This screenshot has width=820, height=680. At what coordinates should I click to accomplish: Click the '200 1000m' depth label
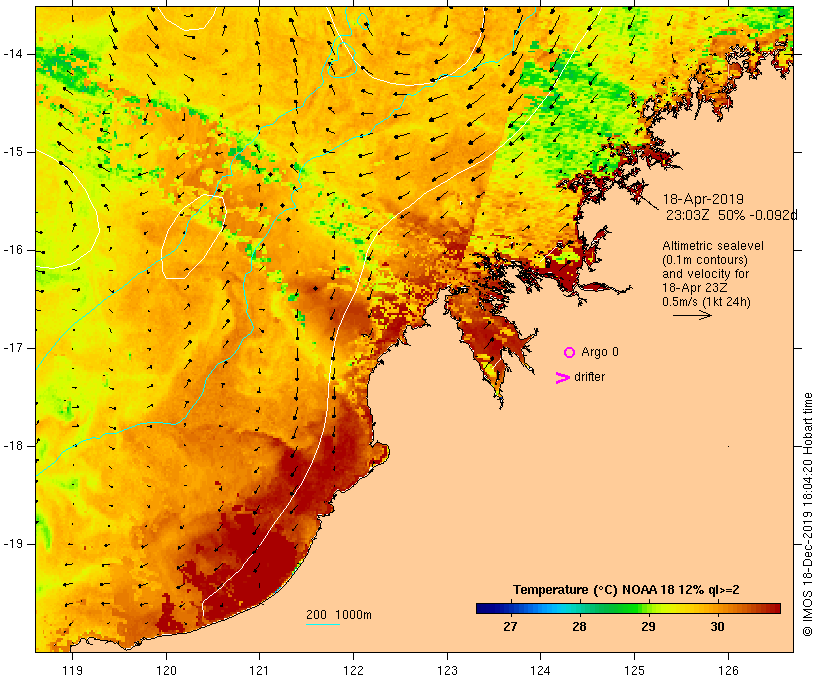tap(339, 615)
